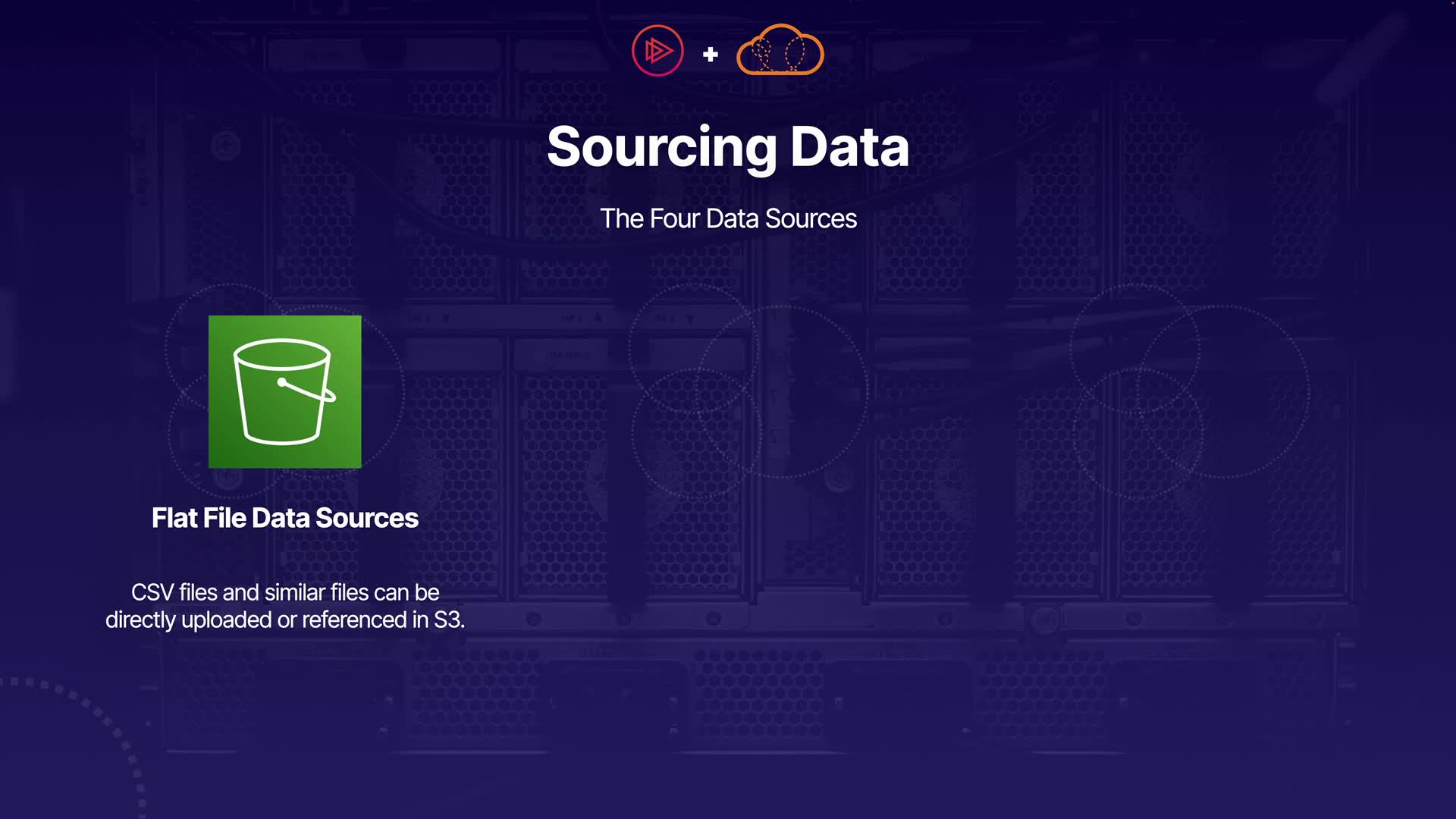Screen dimensions: 1456x819
Task: Click the "Sourcing Data" slide title
Action: pyautogui.click(x=728, y=147)
